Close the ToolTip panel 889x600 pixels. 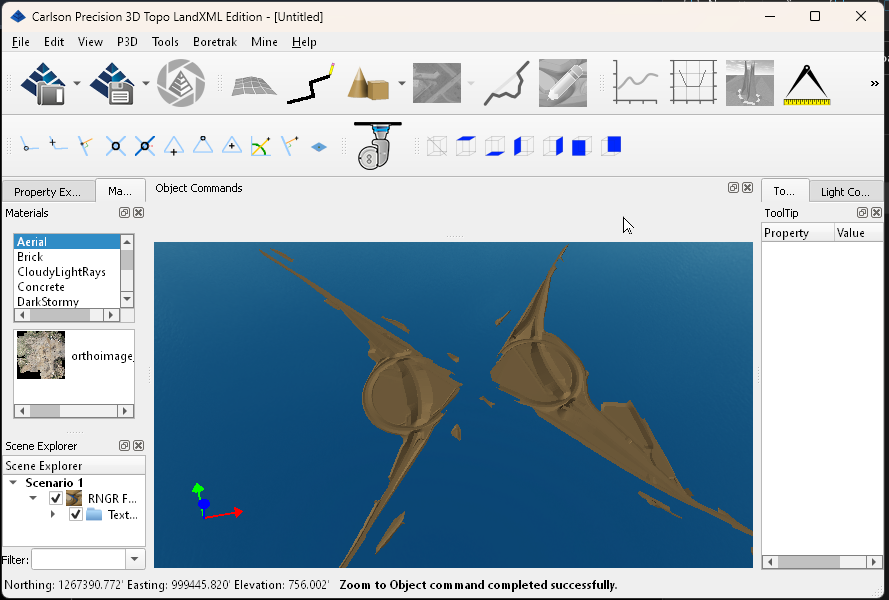tap(877, 213)
